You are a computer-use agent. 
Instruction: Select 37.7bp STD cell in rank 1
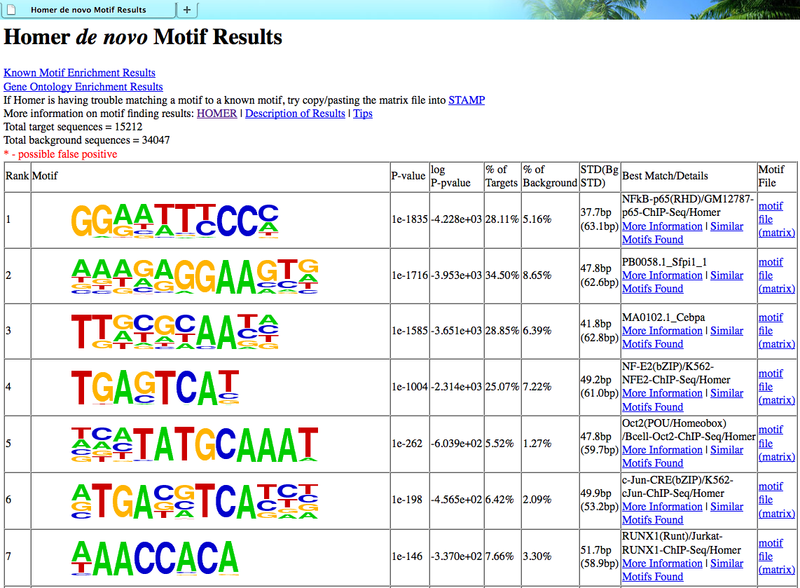coord(599,219)
